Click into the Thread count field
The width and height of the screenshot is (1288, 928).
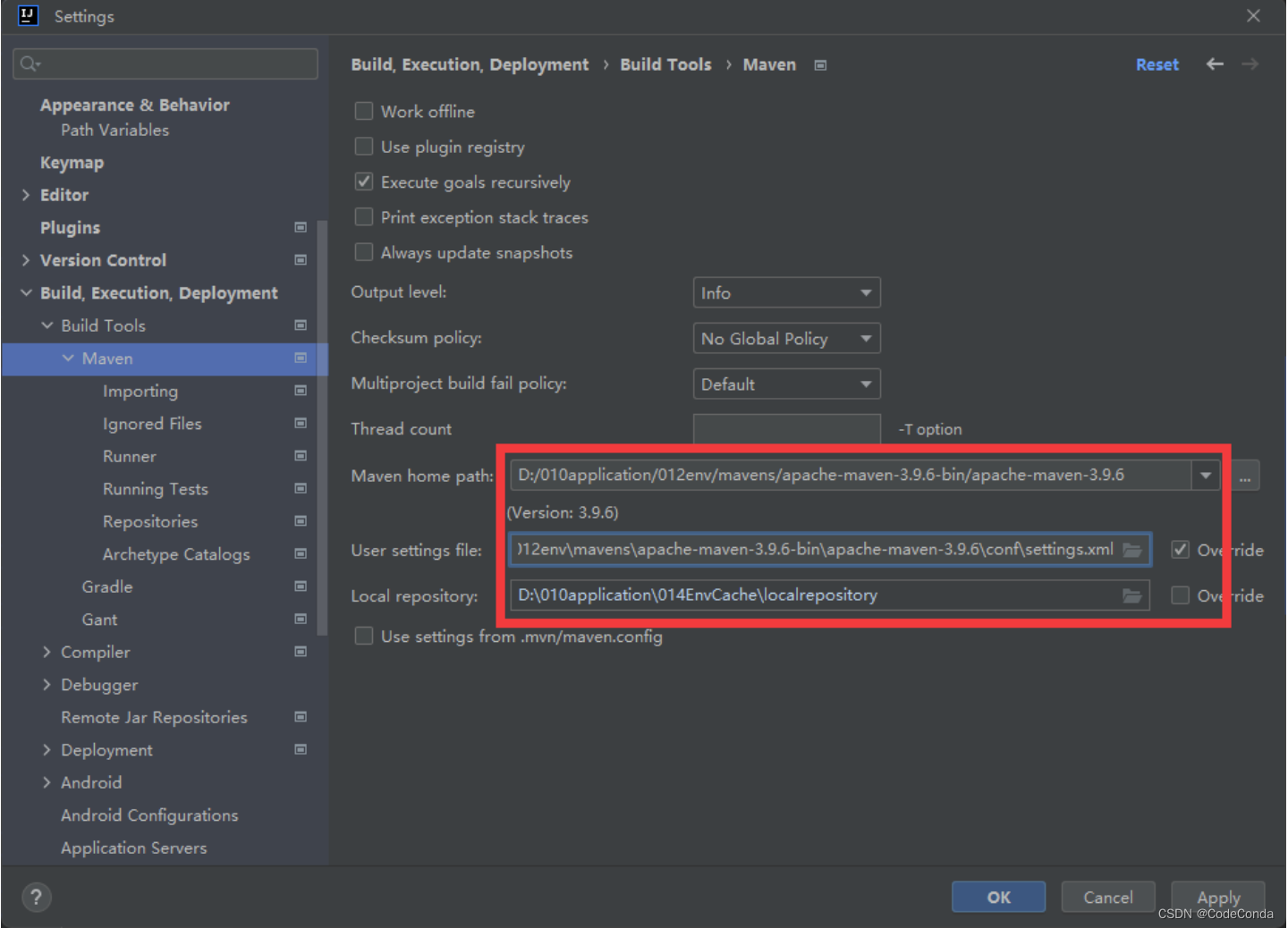[x=786, y=429]
